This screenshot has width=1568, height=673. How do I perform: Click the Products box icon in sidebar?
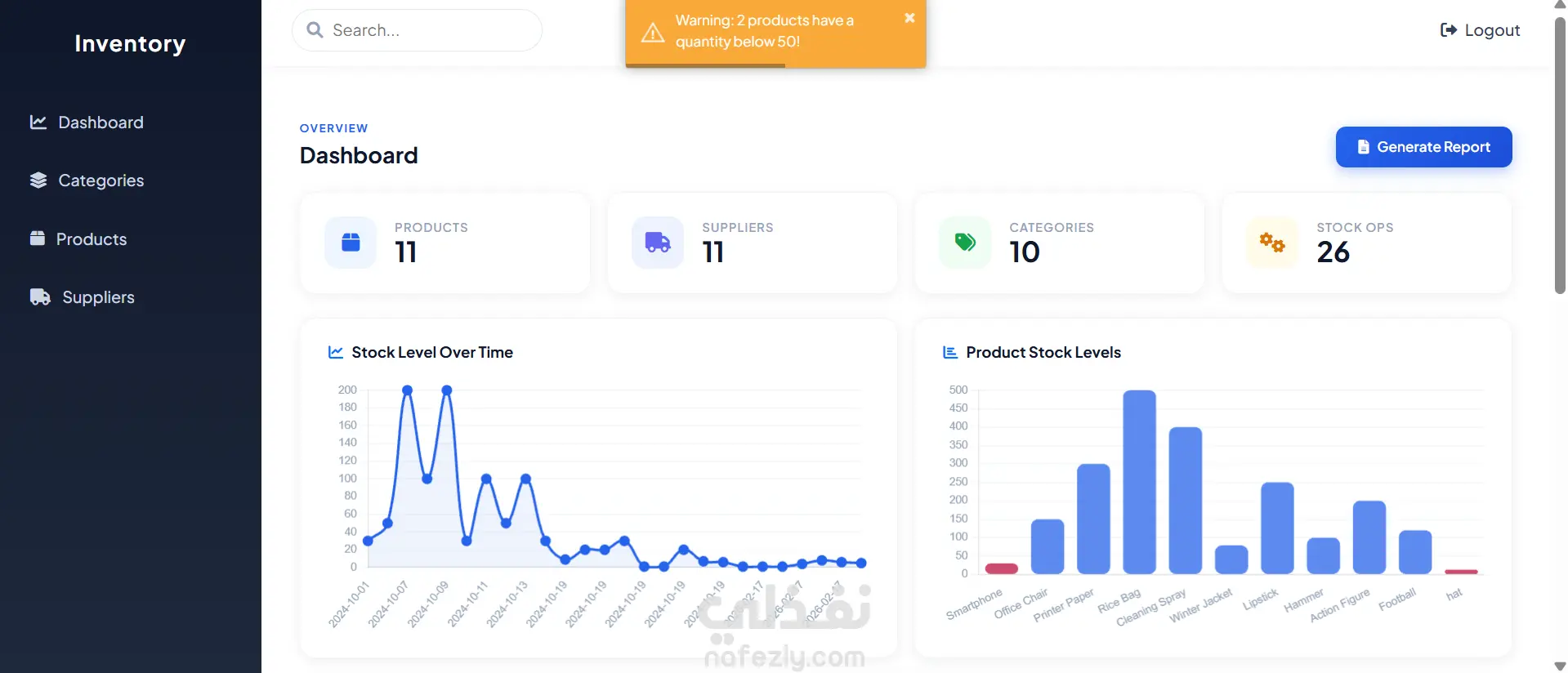(38, 238)
